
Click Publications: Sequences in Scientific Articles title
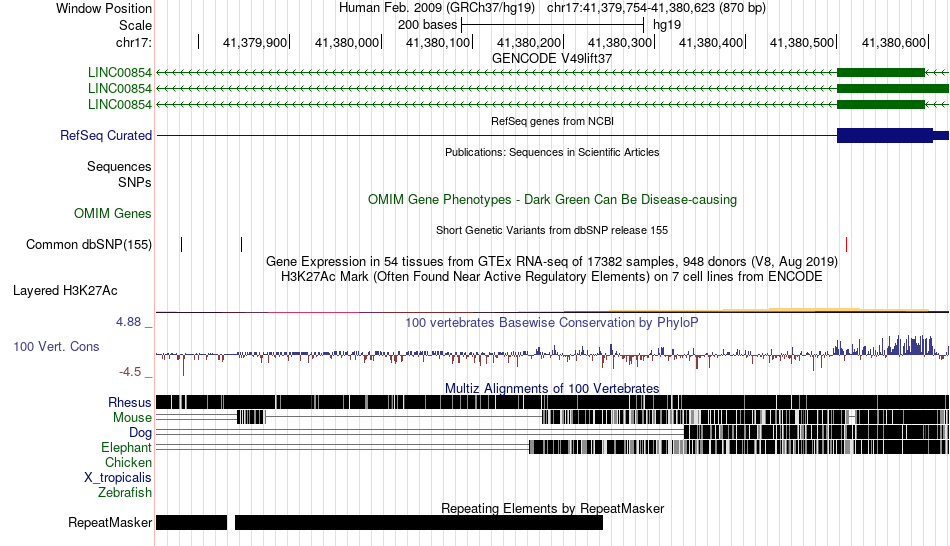coord(552,152)
